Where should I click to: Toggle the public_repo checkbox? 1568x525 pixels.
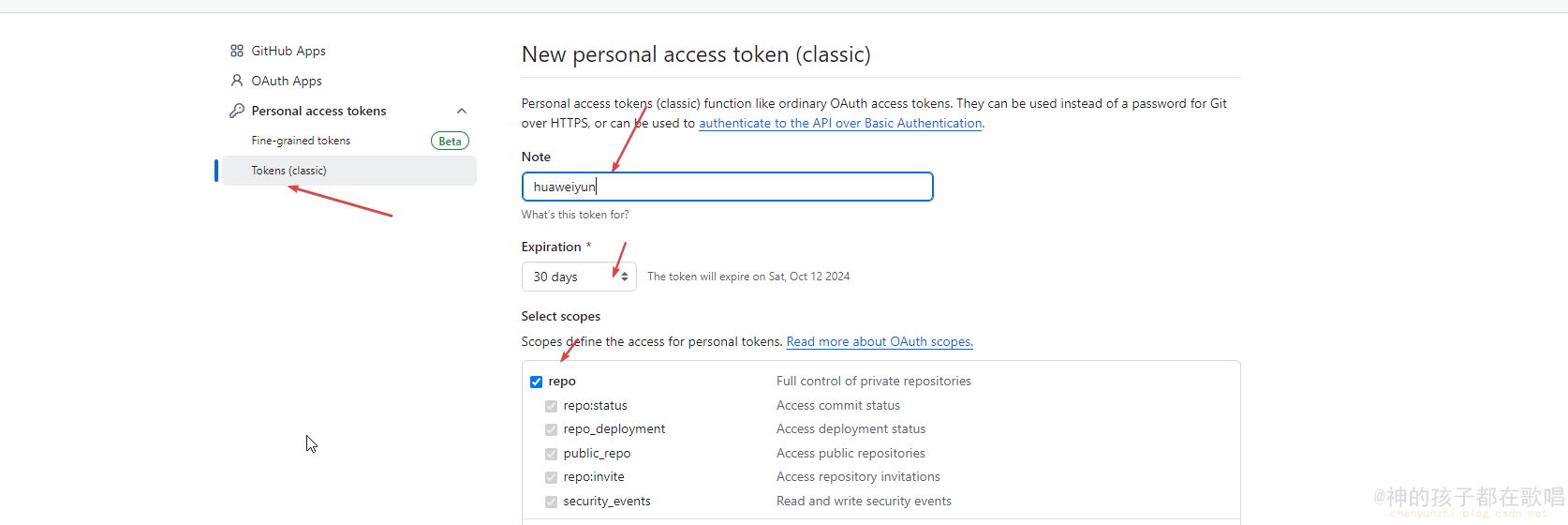pyautogui.click(x=552, y=454)
